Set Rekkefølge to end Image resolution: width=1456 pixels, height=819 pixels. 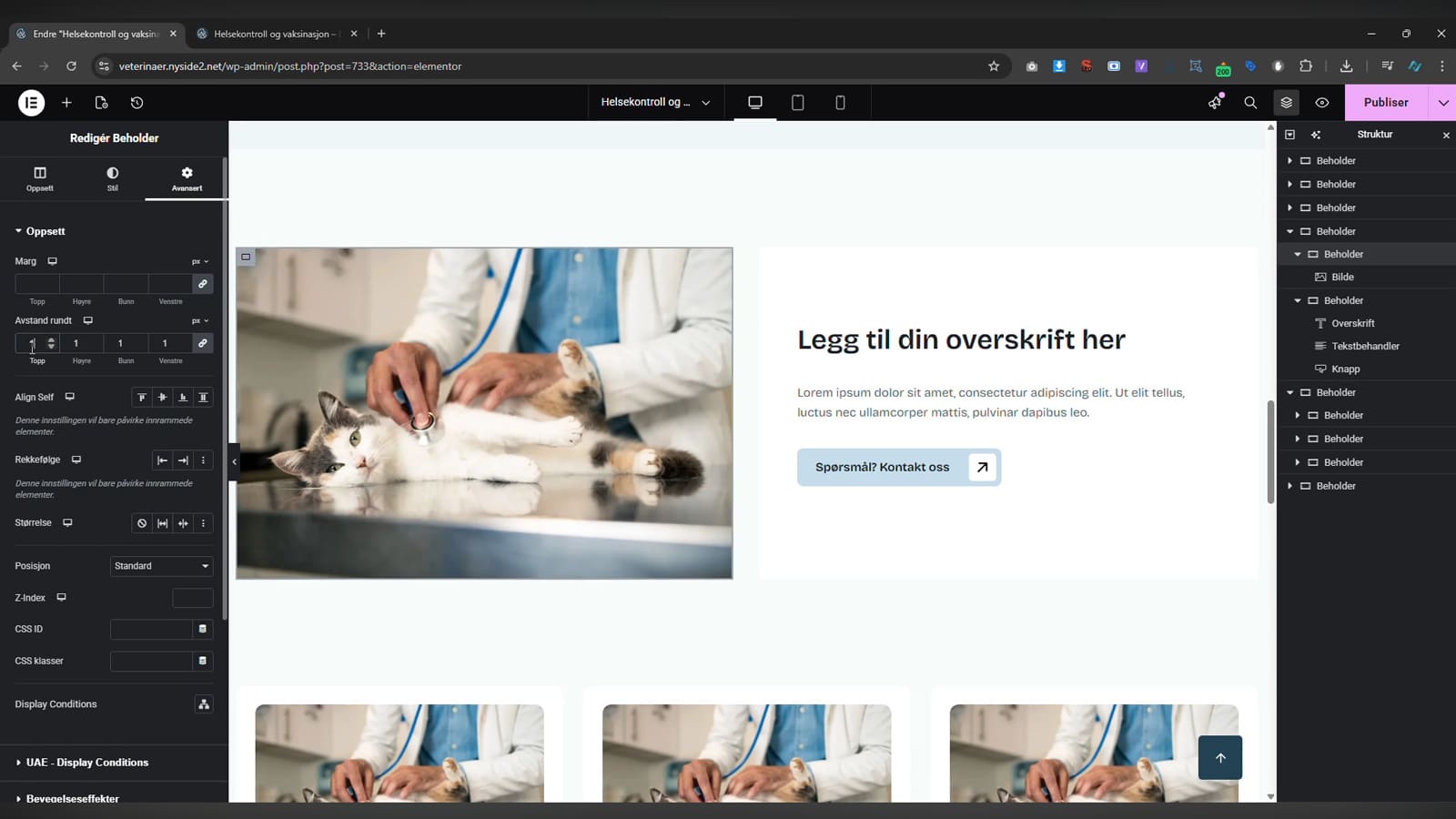(183, 460)
